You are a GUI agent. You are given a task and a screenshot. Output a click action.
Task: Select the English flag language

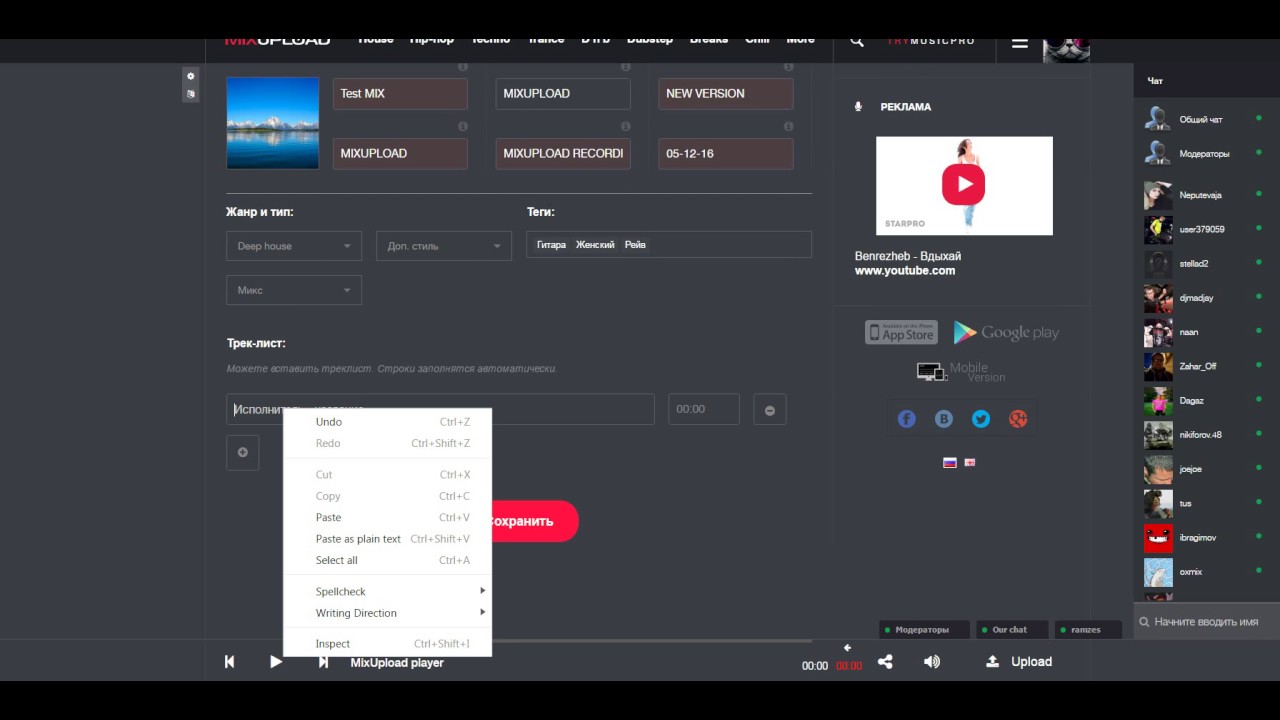click(969, 462)
